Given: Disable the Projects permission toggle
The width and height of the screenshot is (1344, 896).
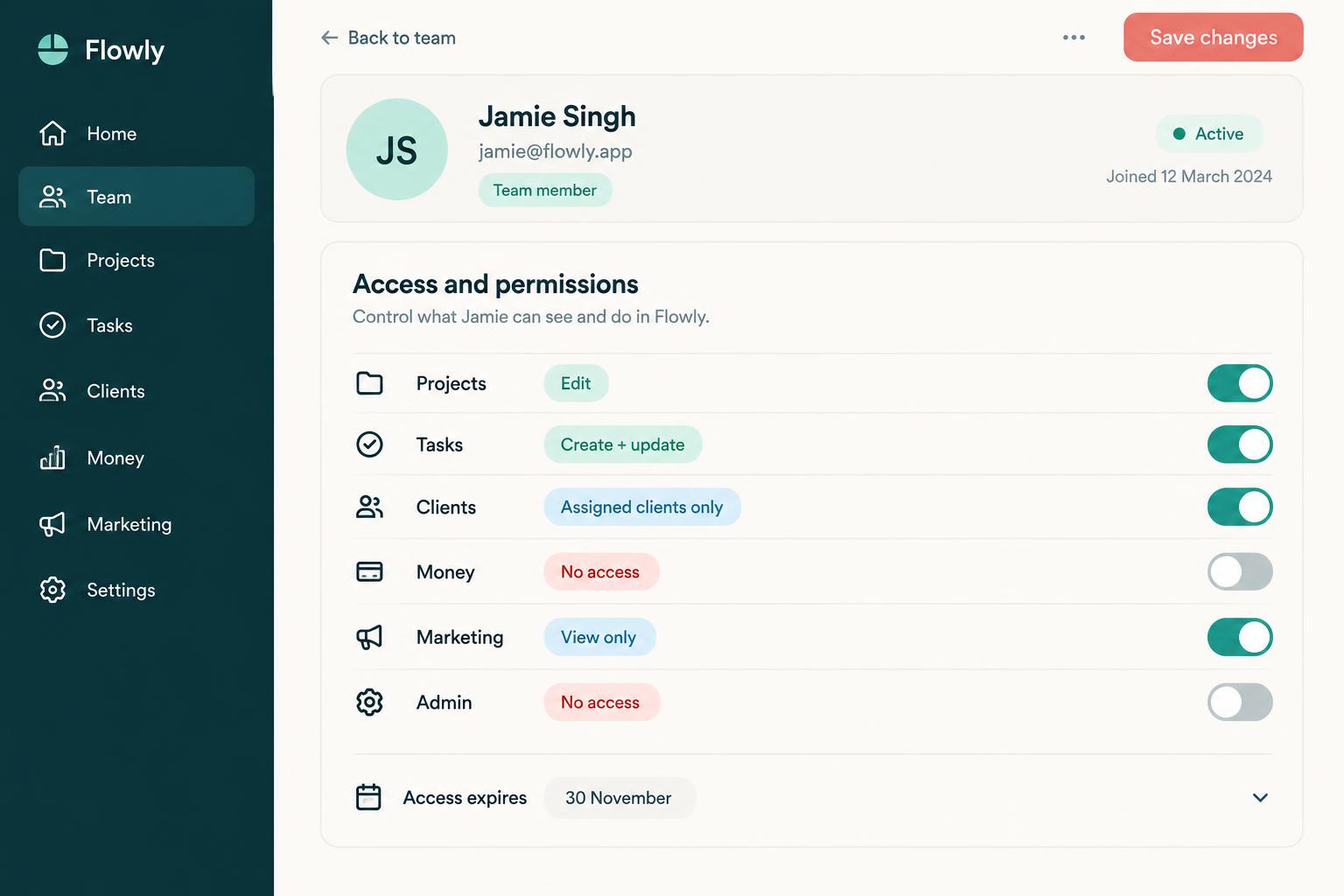Looking at the screenshot, I should [1240, 383].
